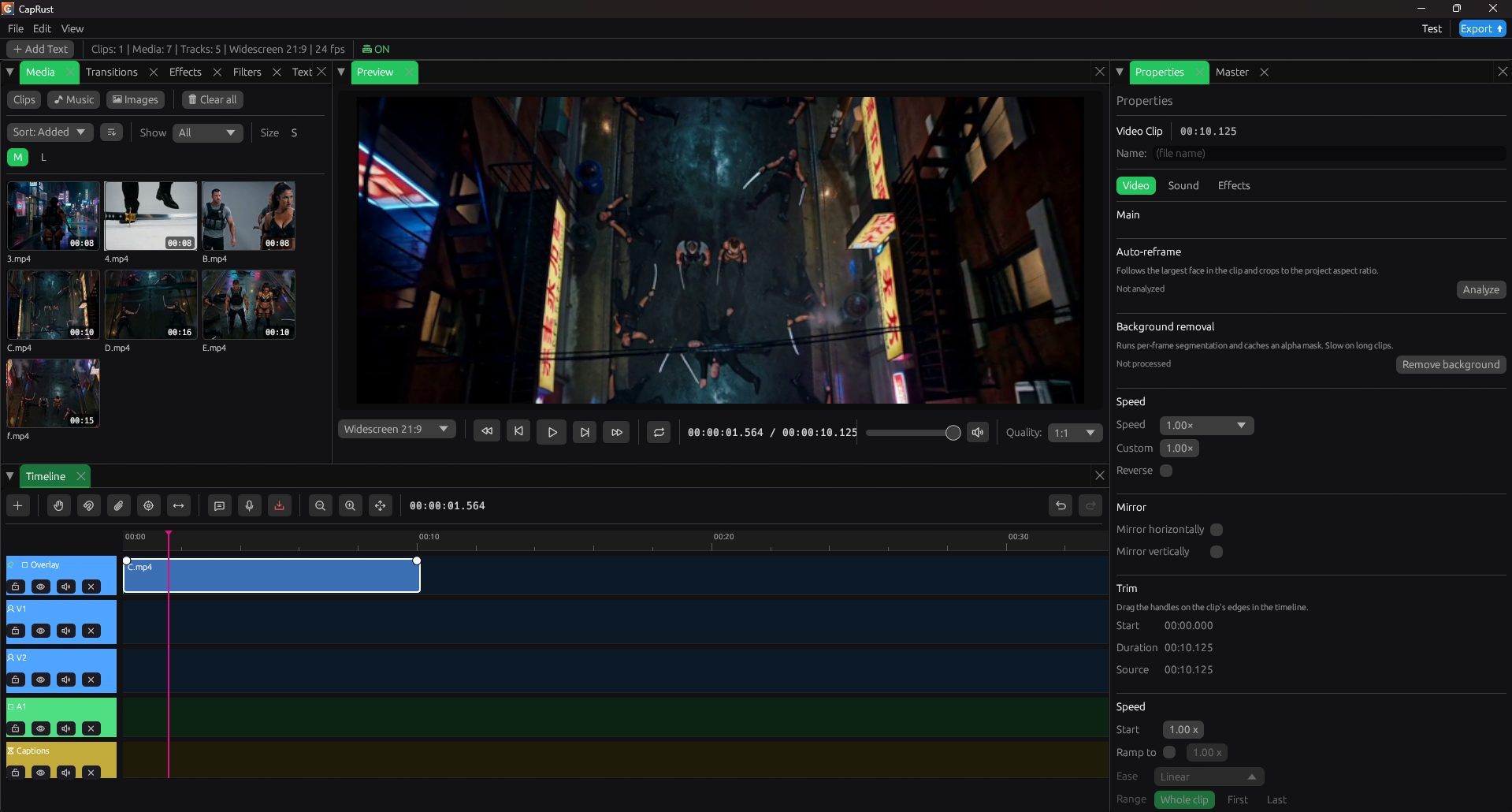Collapse the Timeline panel triangle
1512x812 pixels.
(10, 476)
